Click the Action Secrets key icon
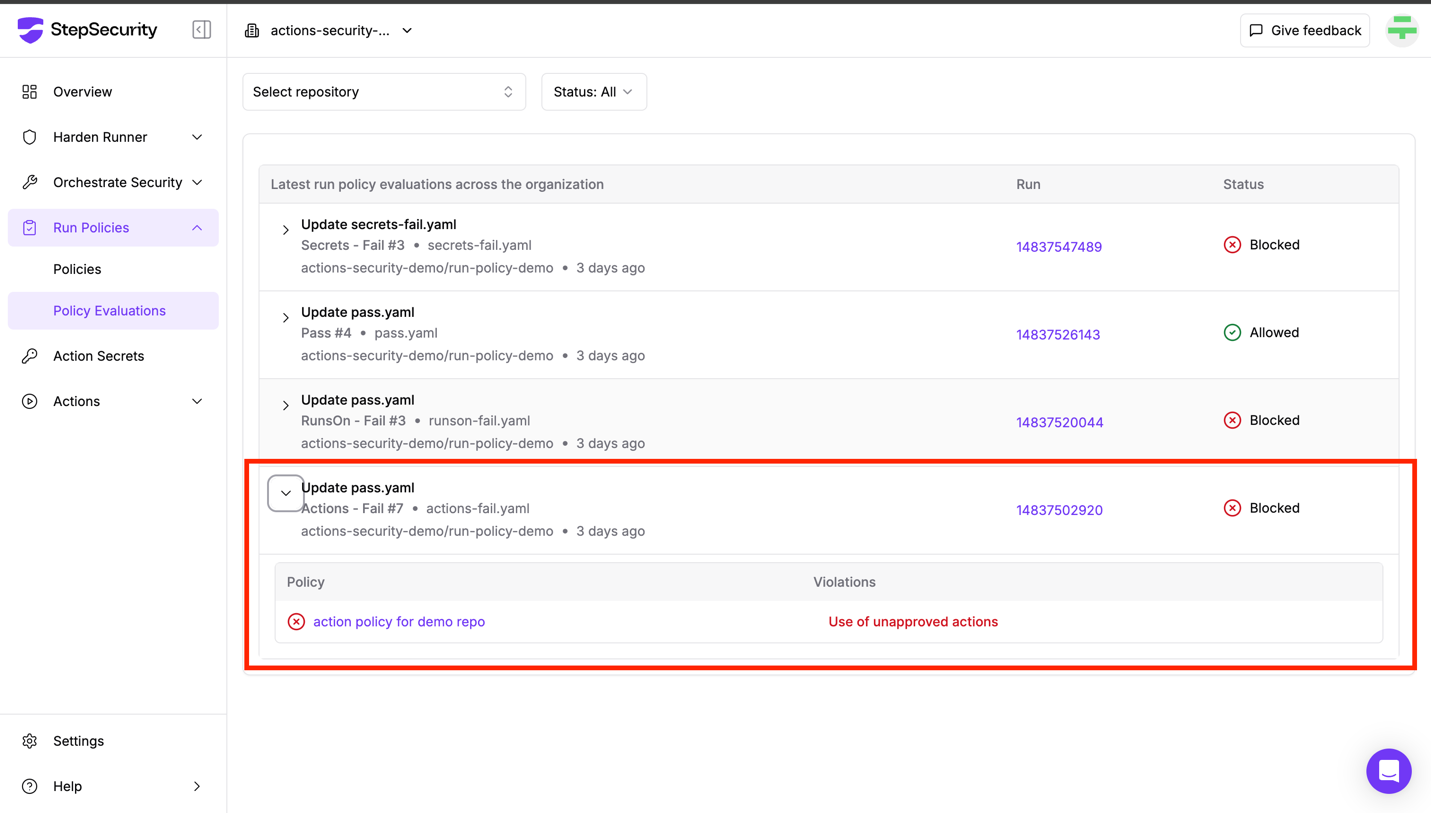Image resolution: width=1431 pixels, height=813 pixels. tap(30, 356)
